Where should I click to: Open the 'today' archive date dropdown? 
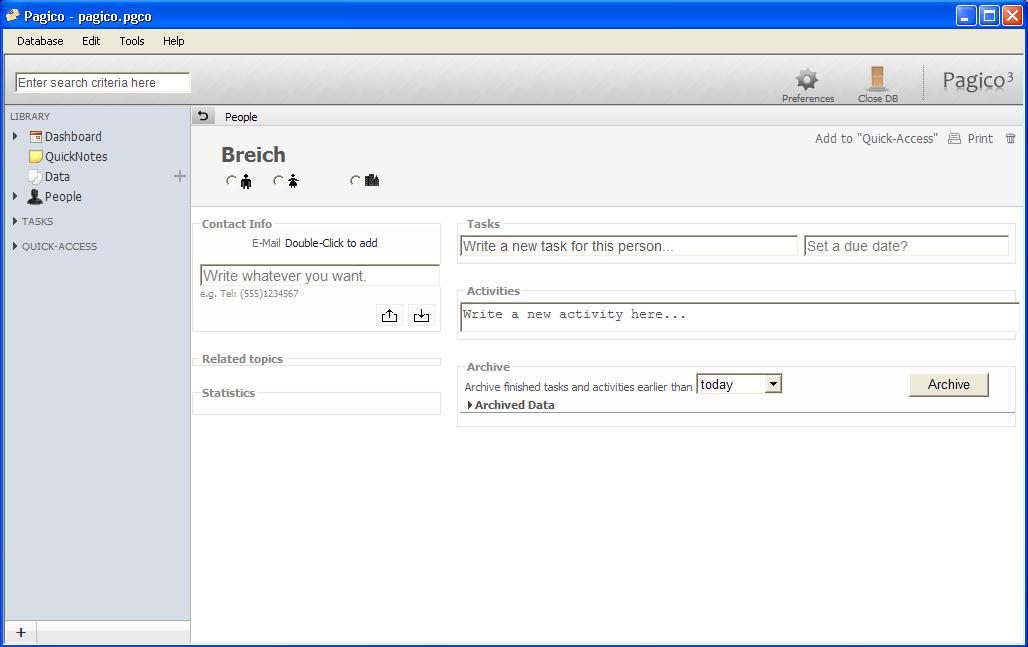pyautogui.click(x=774, y=383)
